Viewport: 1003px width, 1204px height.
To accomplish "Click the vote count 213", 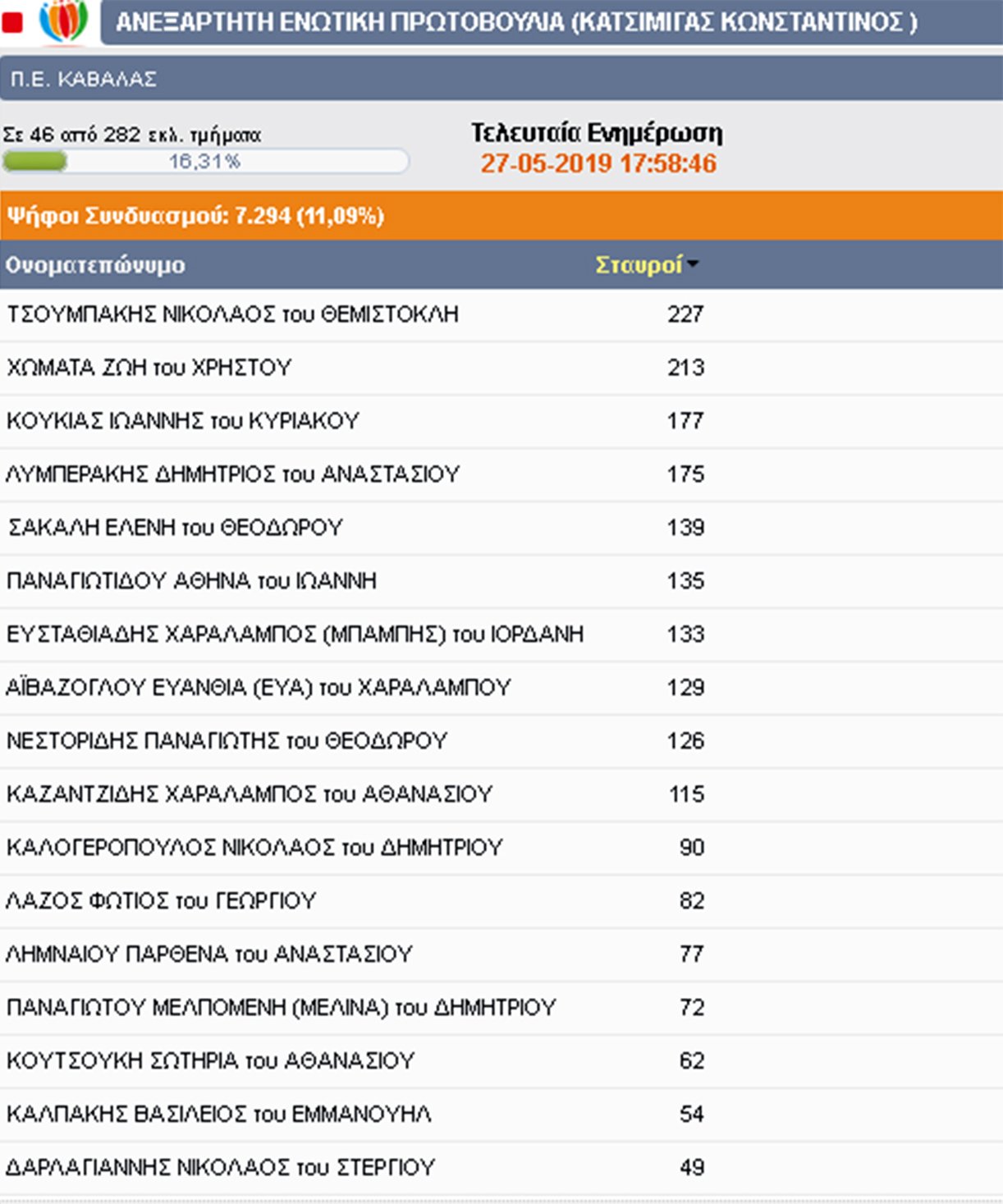I will pyautogui.click(x=685, y=368).
